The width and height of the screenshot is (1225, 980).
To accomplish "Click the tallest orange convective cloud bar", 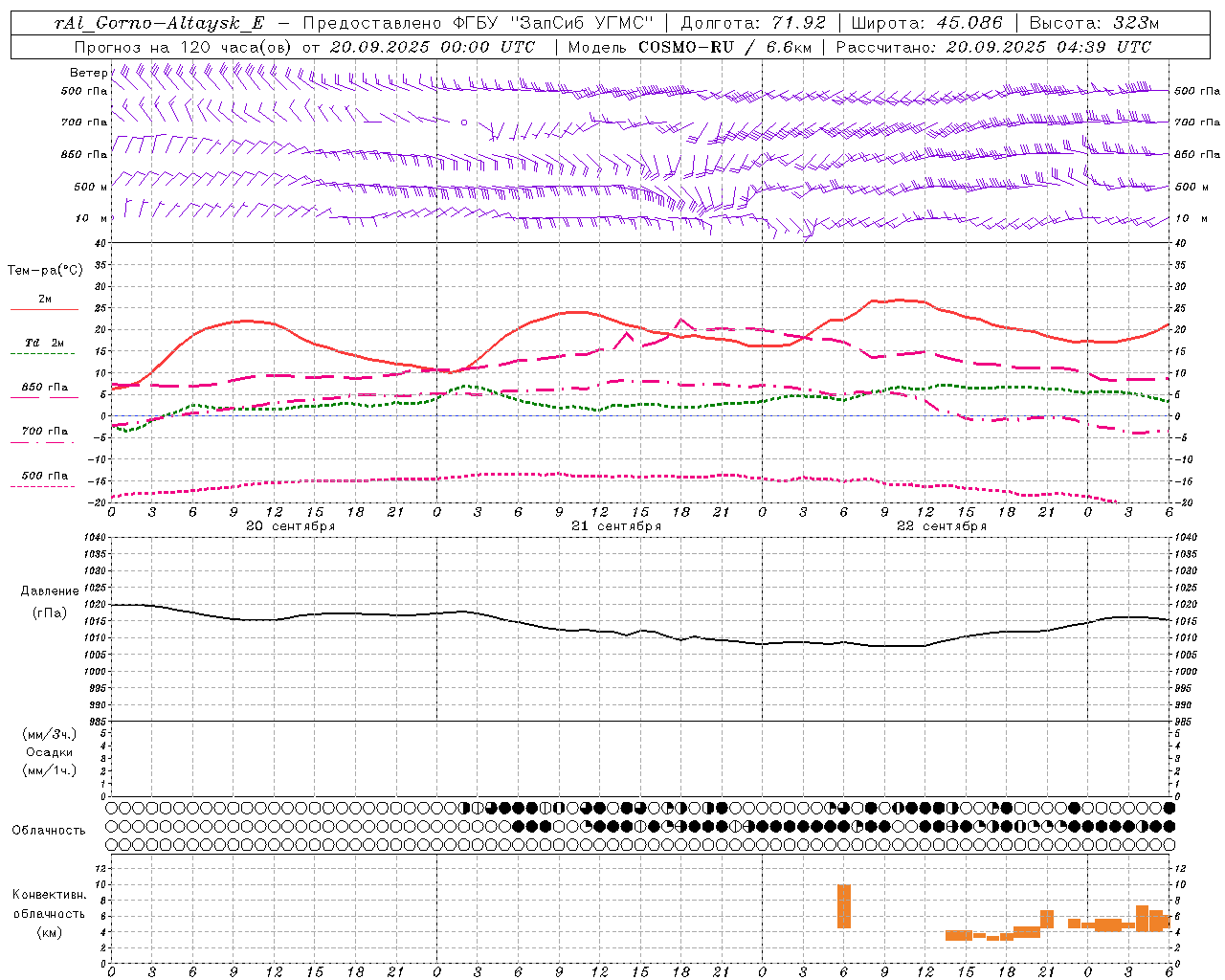I will click(844, 906).
